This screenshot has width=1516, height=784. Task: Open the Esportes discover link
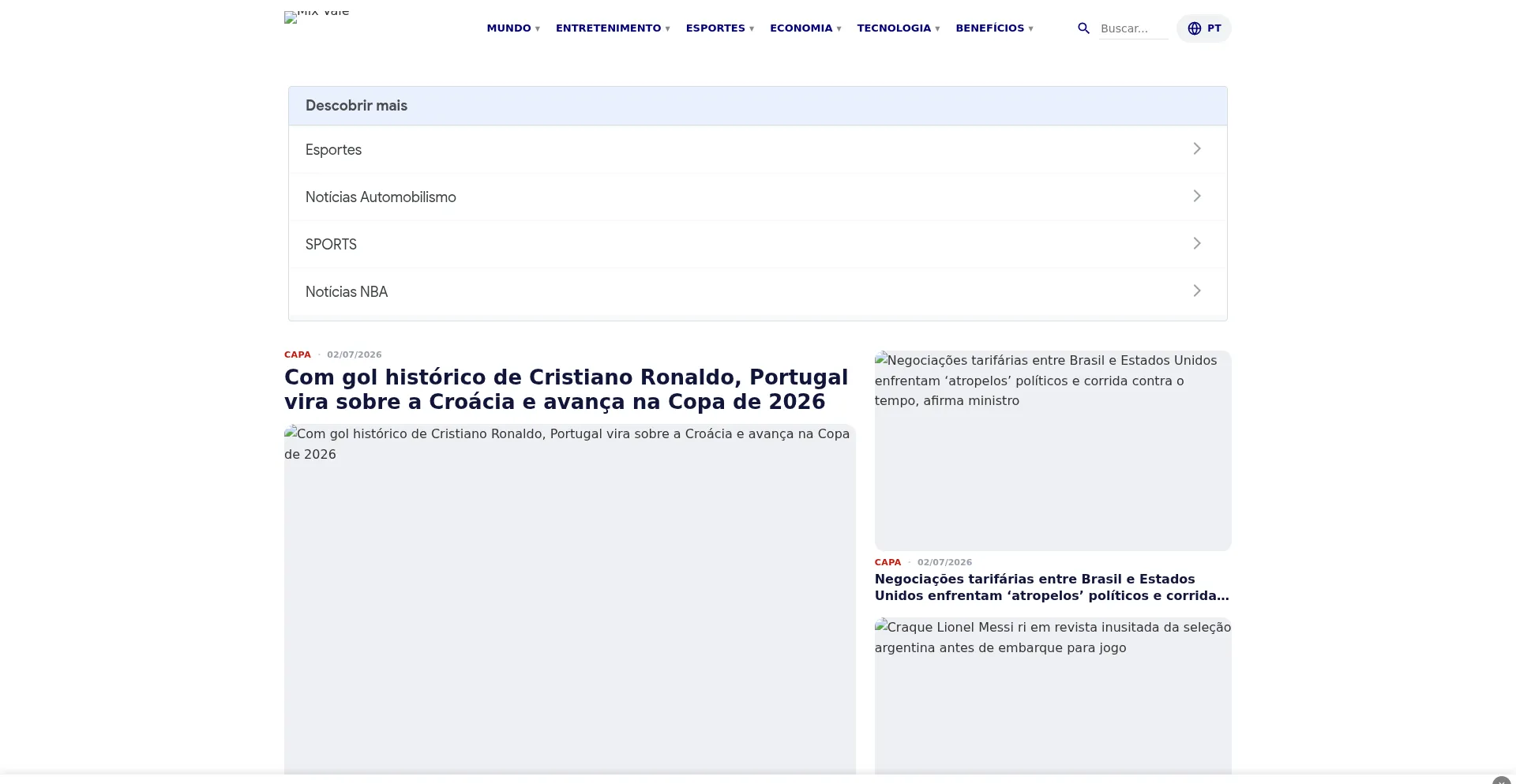click(758, 149)
